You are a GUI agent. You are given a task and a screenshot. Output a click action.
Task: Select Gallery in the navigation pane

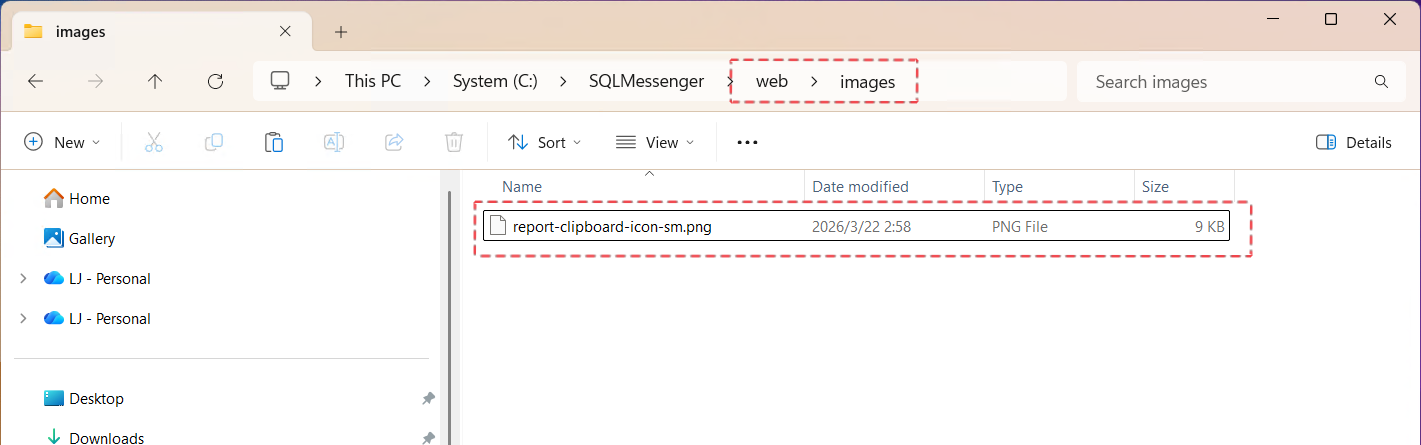(x=91, y=239)
